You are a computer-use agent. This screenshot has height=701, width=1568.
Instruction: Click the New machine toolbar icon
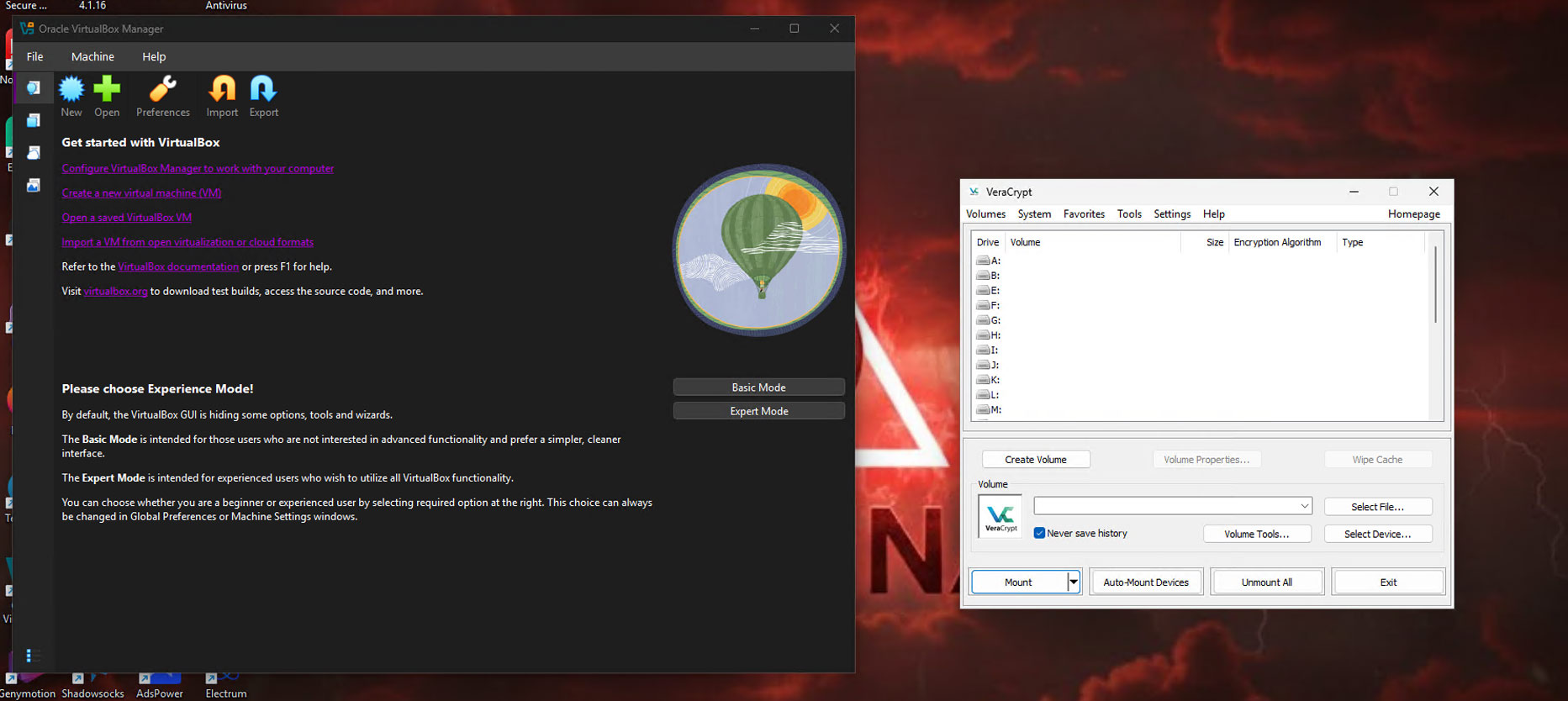click(71, 89)
